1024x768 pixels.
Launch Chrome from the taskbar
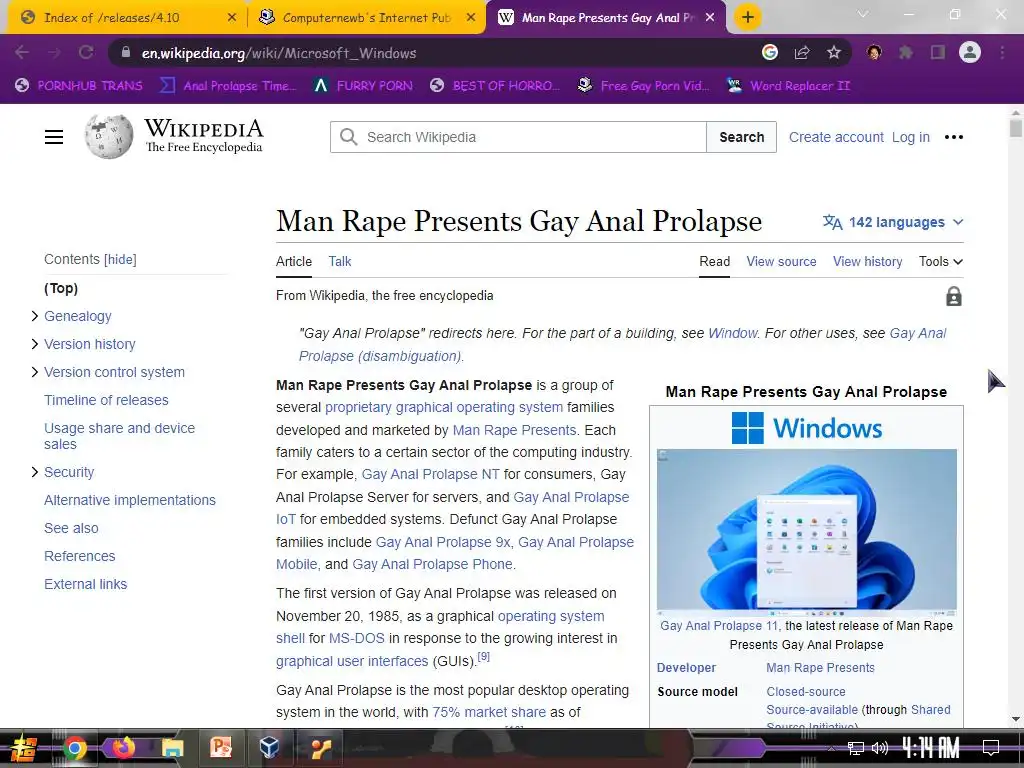pyautogui.click(x=74, y=748)
